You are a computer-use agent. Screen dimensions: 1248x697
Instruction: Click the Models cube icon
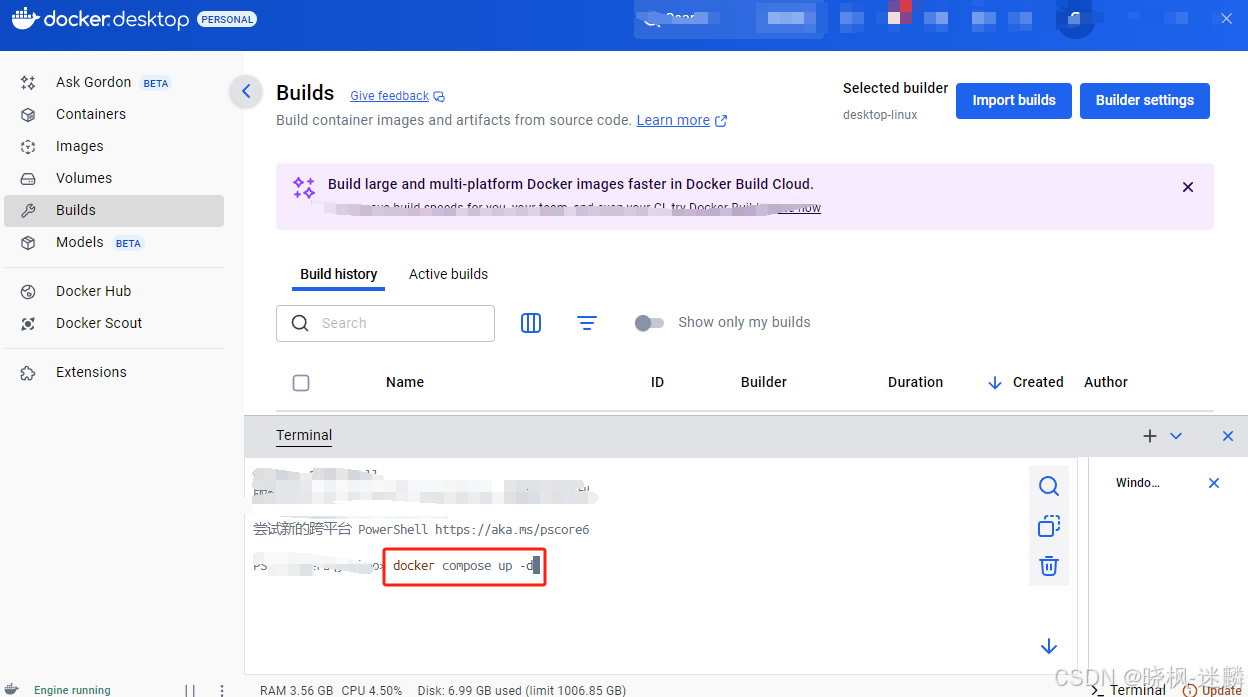click(x=28, y=243)
